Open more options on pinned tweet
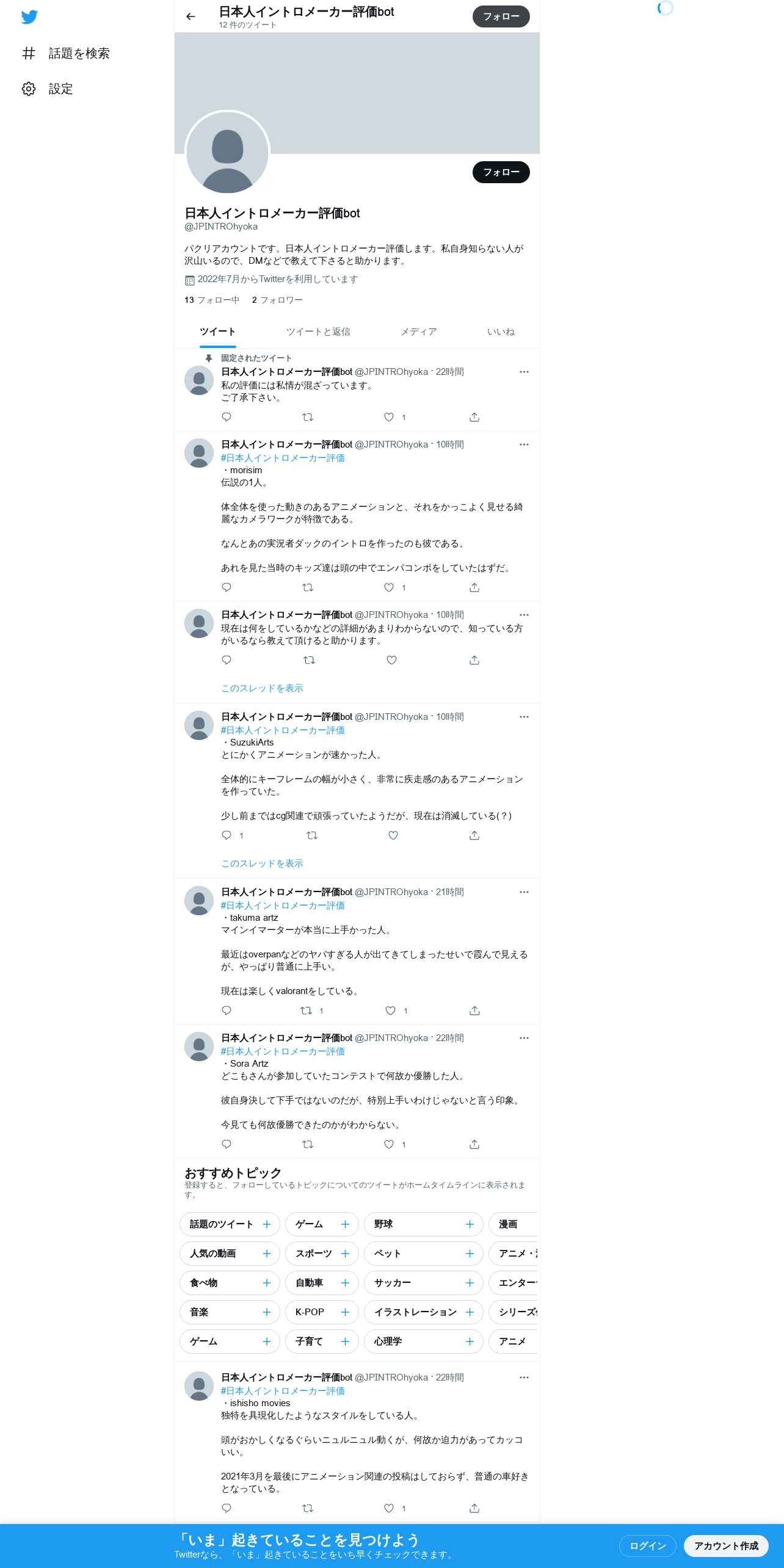This screenshot has width=784, height=1568. coord(524,372)
